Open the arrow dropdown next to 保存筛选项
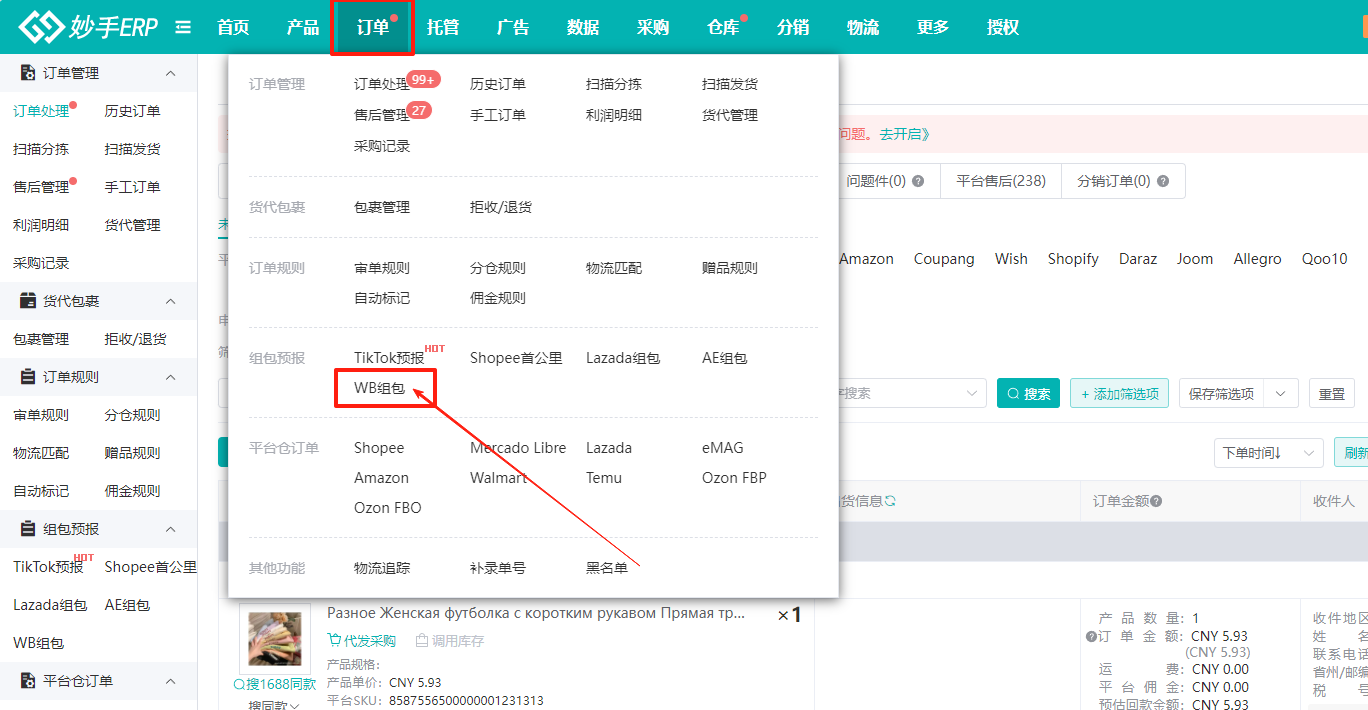 pos(1281,394)
